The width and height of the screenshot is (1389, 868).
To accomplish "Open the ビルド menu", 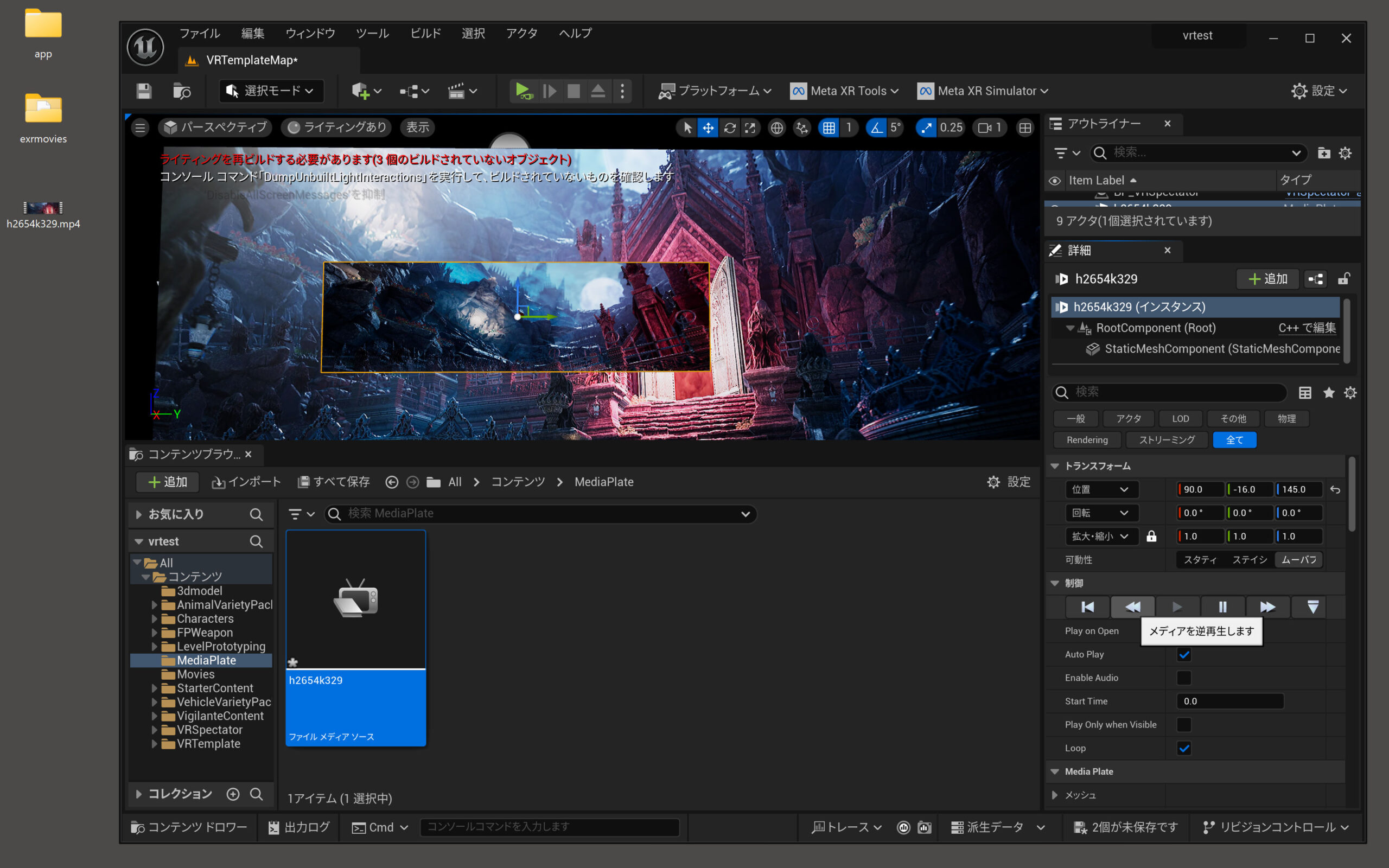I will click(425, 33).
